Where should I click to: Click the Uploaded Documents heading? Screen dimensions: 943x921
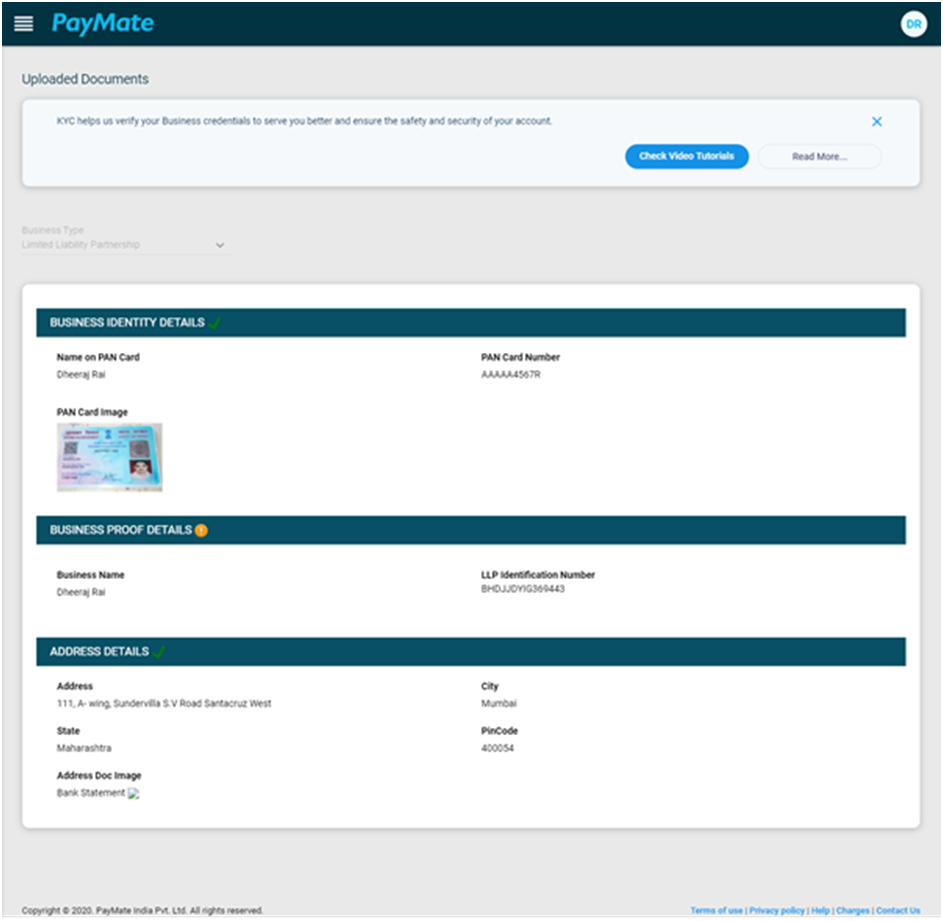coord(85,79)
